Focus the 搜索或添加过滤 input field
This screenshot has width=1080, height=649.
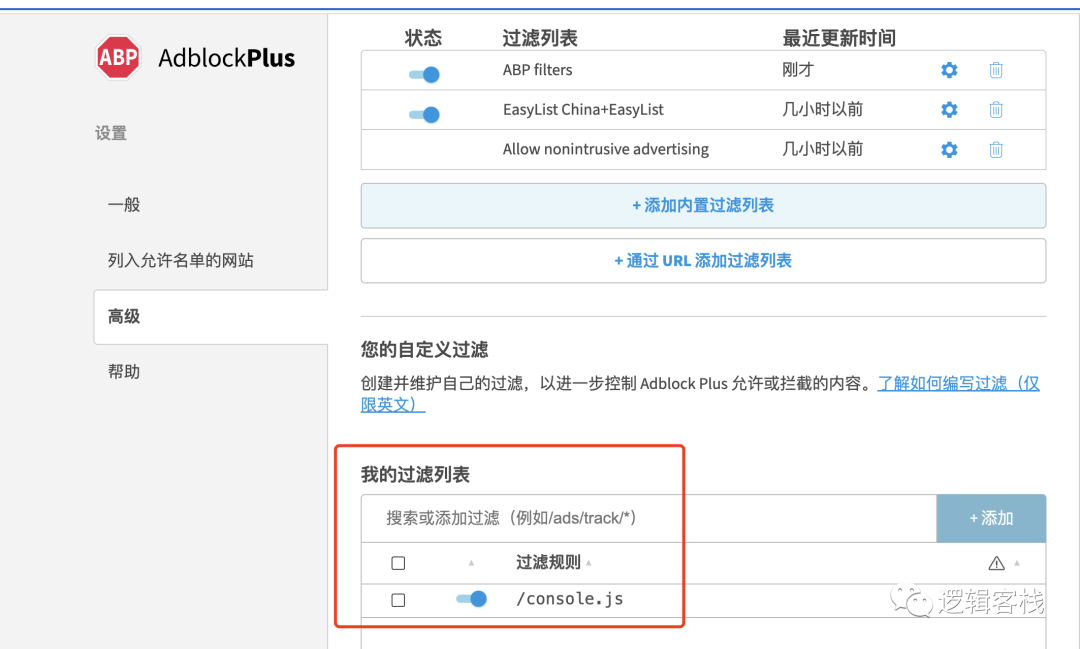pyautogui.click(x=648, y=518)
